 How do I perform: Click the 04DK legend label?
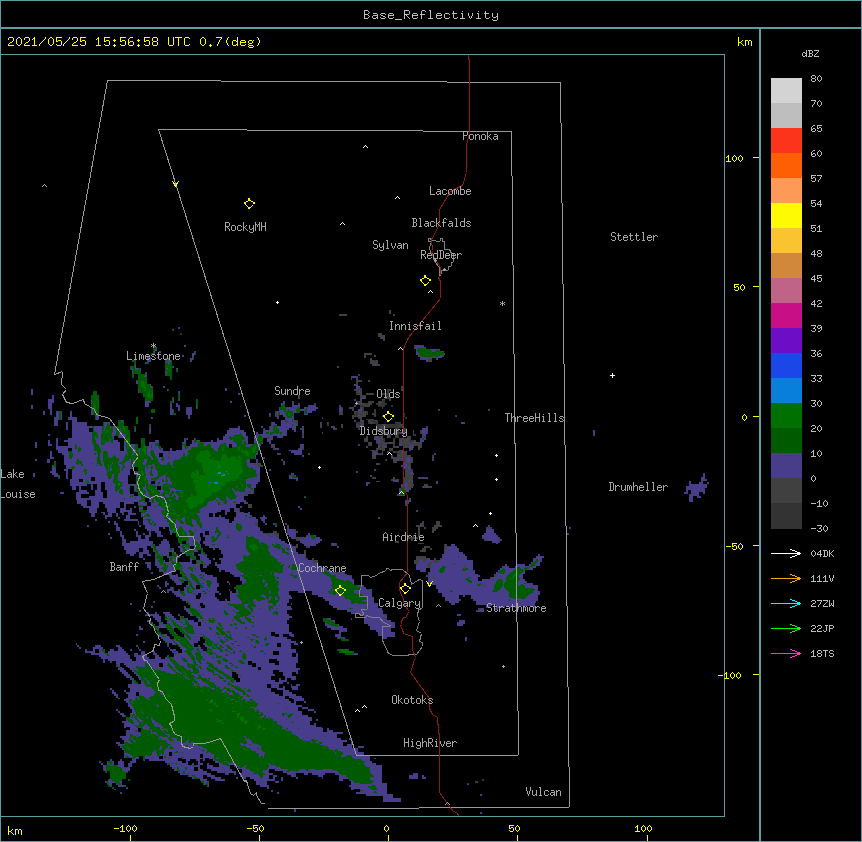click(x=822, y=553)
